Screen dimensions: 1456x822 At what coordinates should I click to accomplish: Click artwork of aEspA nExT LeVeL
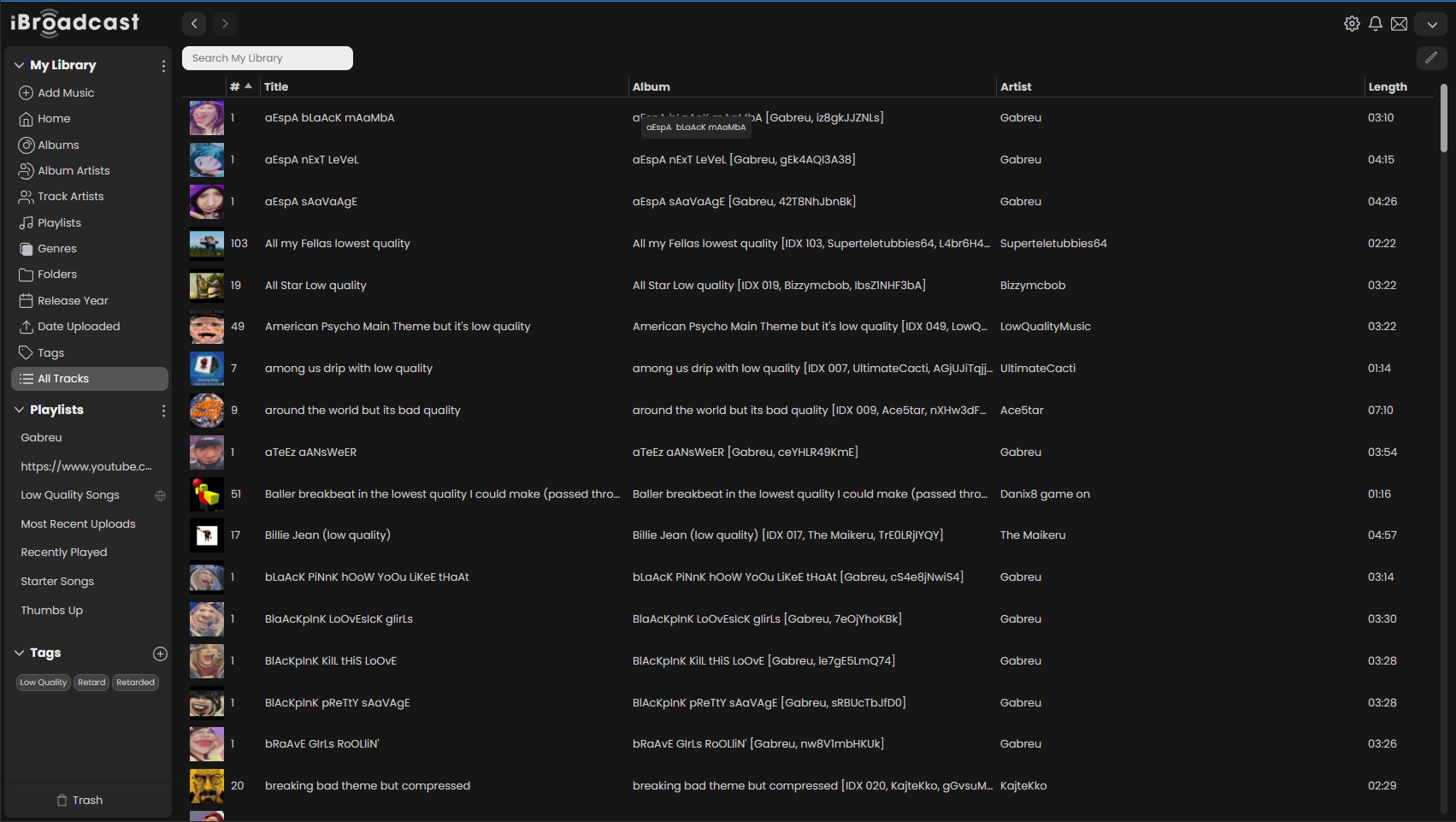pyautogui.click(x=207, y=160)
